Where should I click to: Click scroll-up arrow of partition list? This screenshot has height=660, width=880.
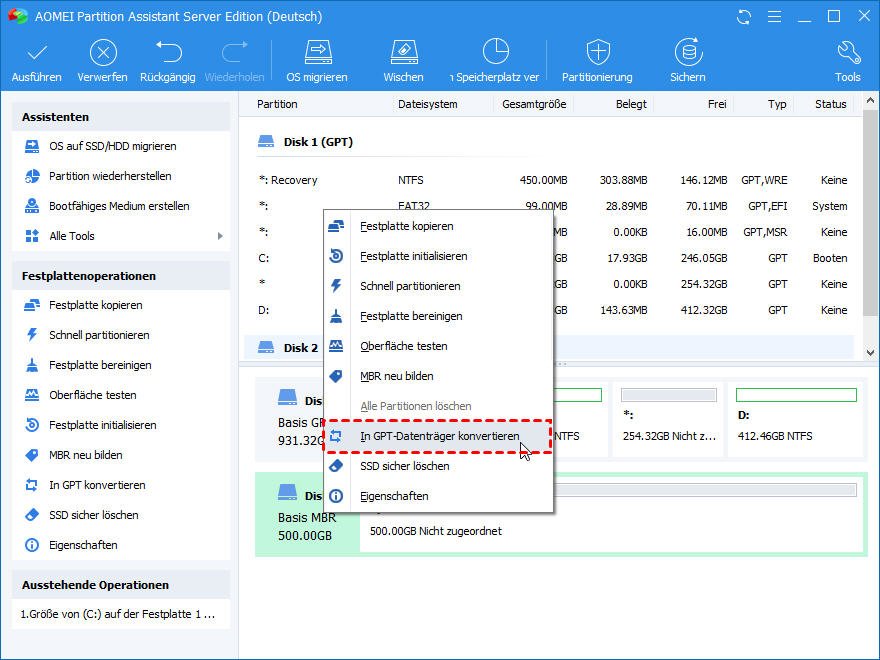[x=870, y=102]
